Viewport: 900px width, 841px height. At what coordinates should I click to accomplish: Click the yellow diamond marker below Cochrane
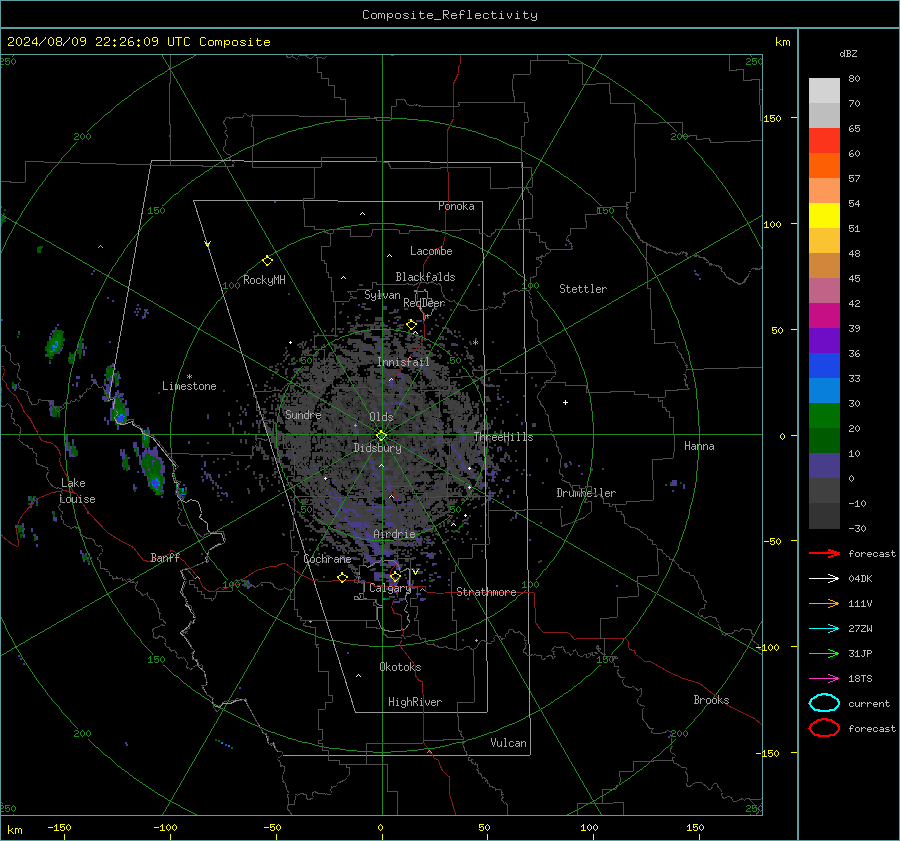(x=342, y=578)
